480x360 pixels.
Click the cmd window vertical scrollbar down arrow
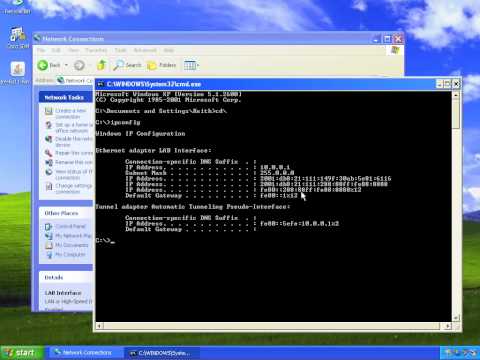(x=456, y=318)
